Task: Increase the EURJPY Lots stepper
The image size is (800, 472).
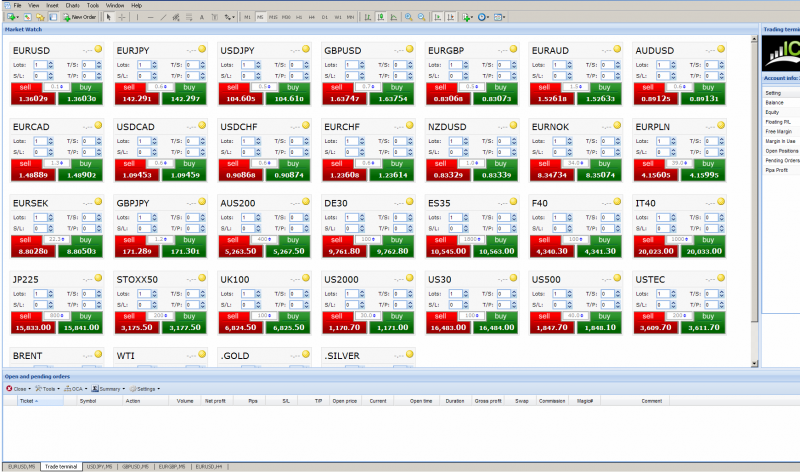Action: pyautogui.click(x=154, y=63)
